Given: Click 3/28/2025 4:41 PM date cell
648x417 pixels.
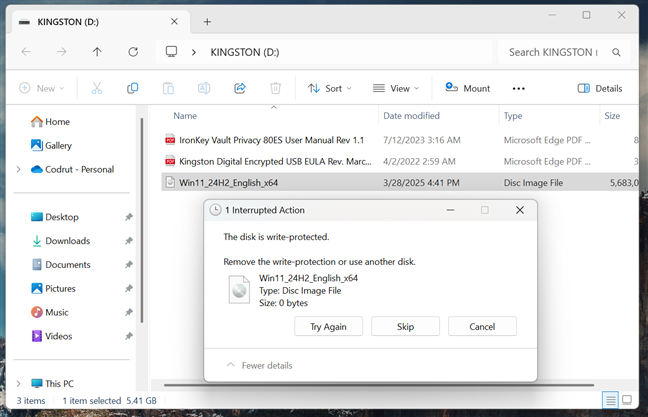Looking at the screenshot, I should tap(421, 183).
